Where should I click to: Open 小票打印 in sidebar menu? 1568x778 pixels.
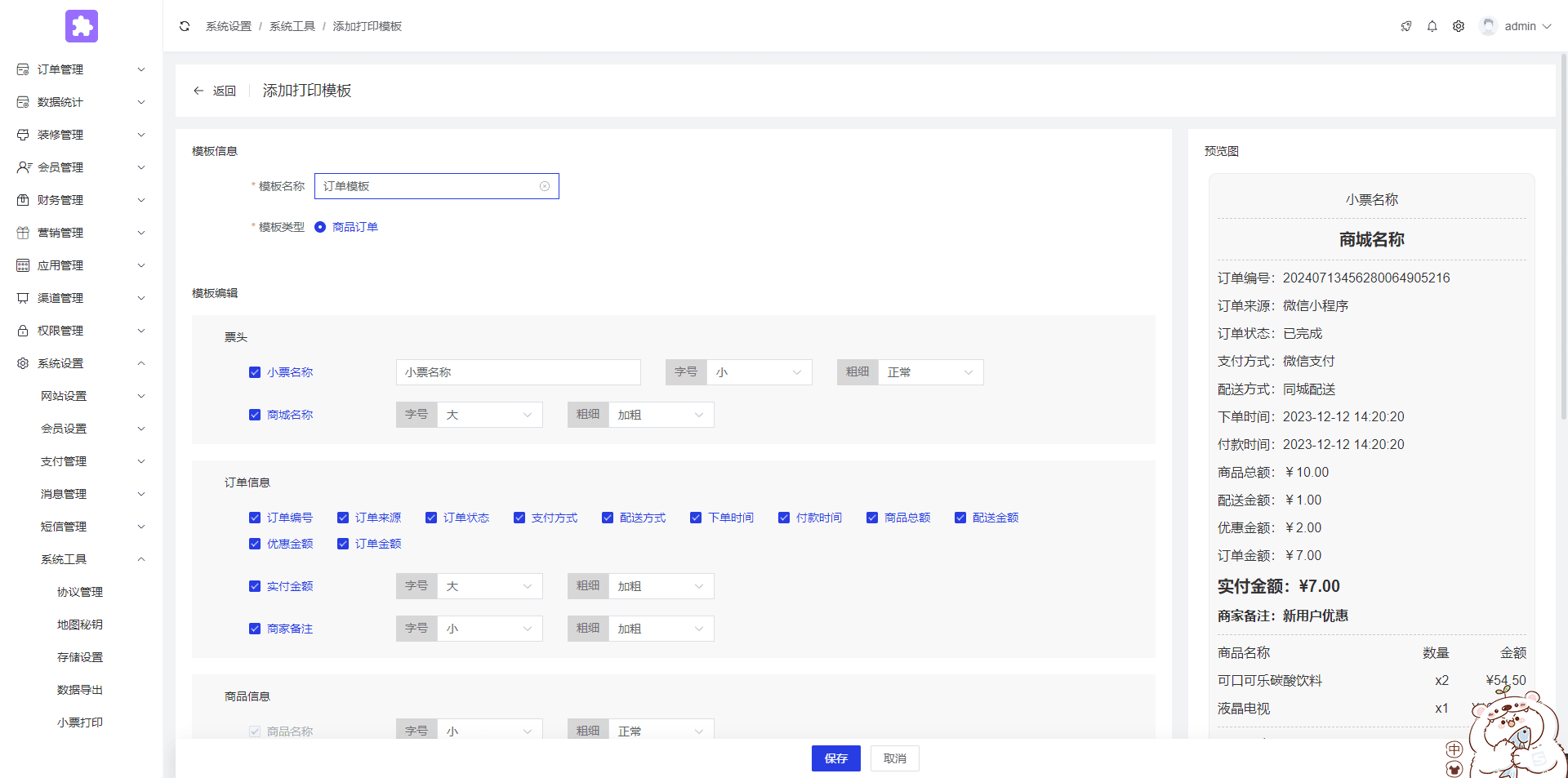coord(80,722)
